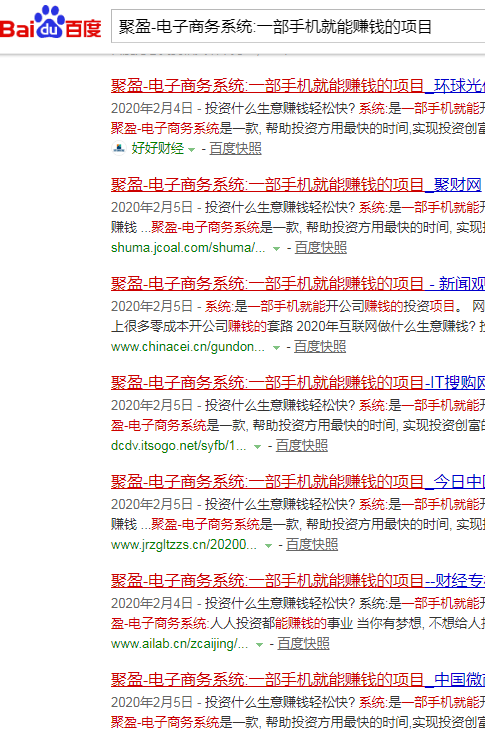Open the 财经专… result title link
Screen dimensions: 485x735
(x=298, y=580)
